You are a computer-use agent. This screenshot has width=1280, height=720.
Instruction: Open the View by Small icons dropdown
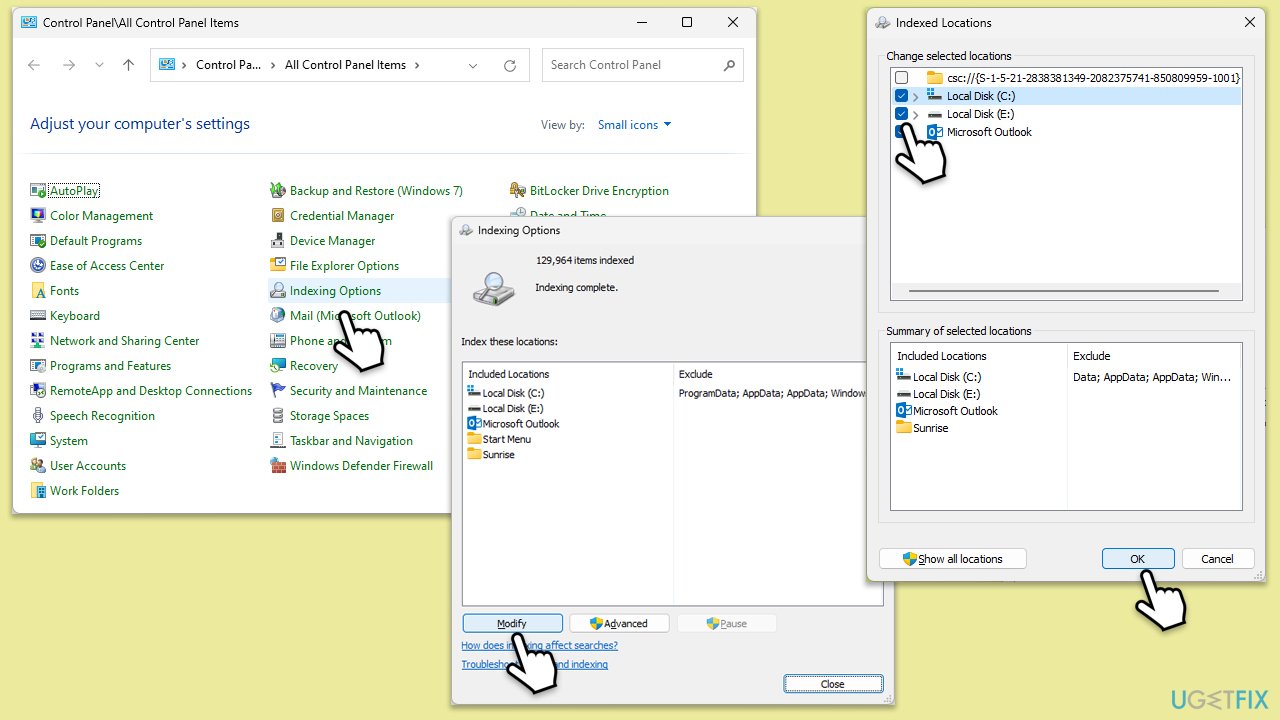tap(634, 125)
